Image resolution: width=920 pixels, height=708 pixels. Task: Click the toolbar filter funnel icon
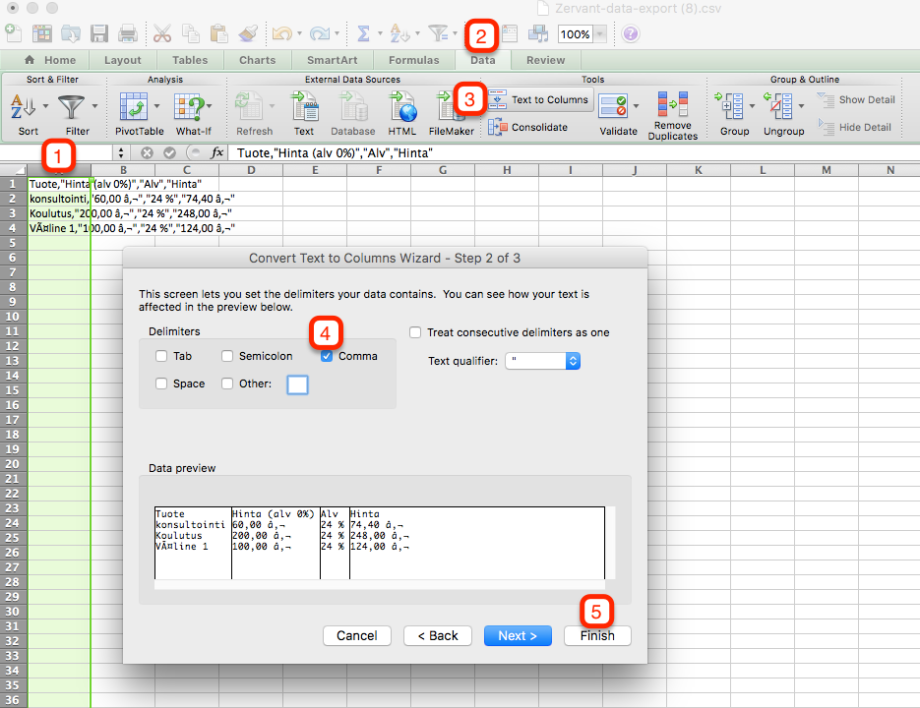coord(438,33)
